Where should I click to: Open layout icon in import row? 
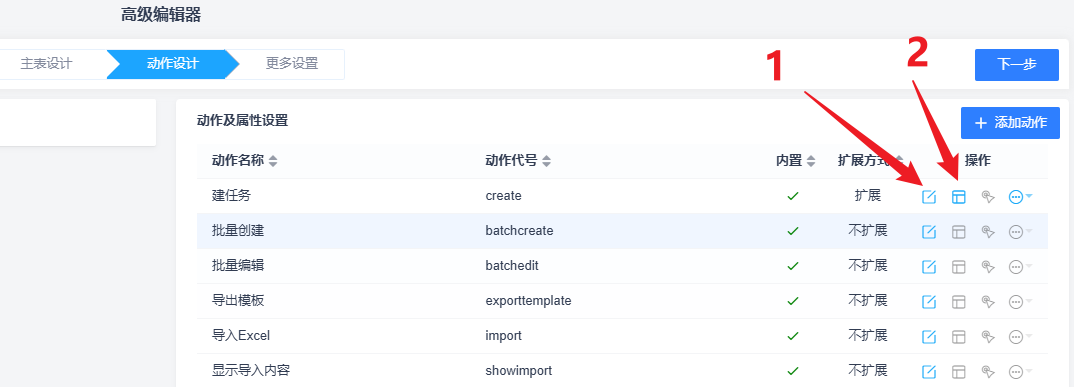tap(958, 337)
